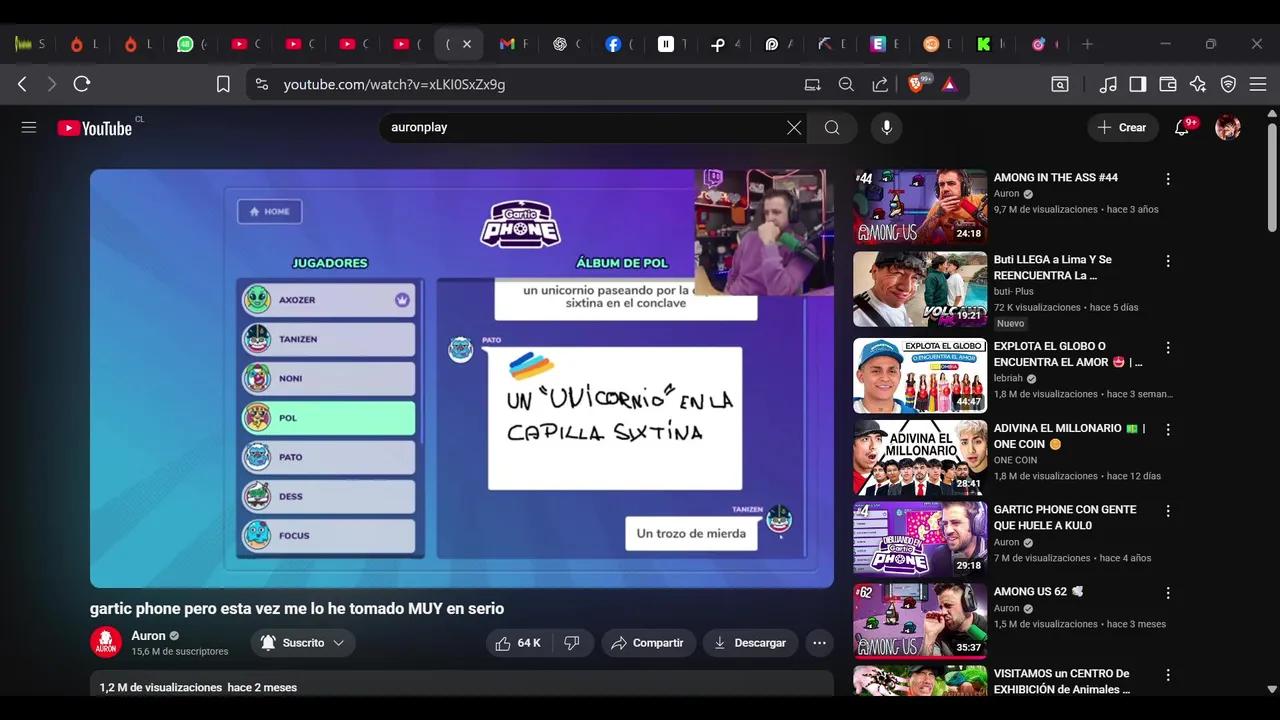Open the zoom magnifier icon in the address bar

tap(846, 85)
